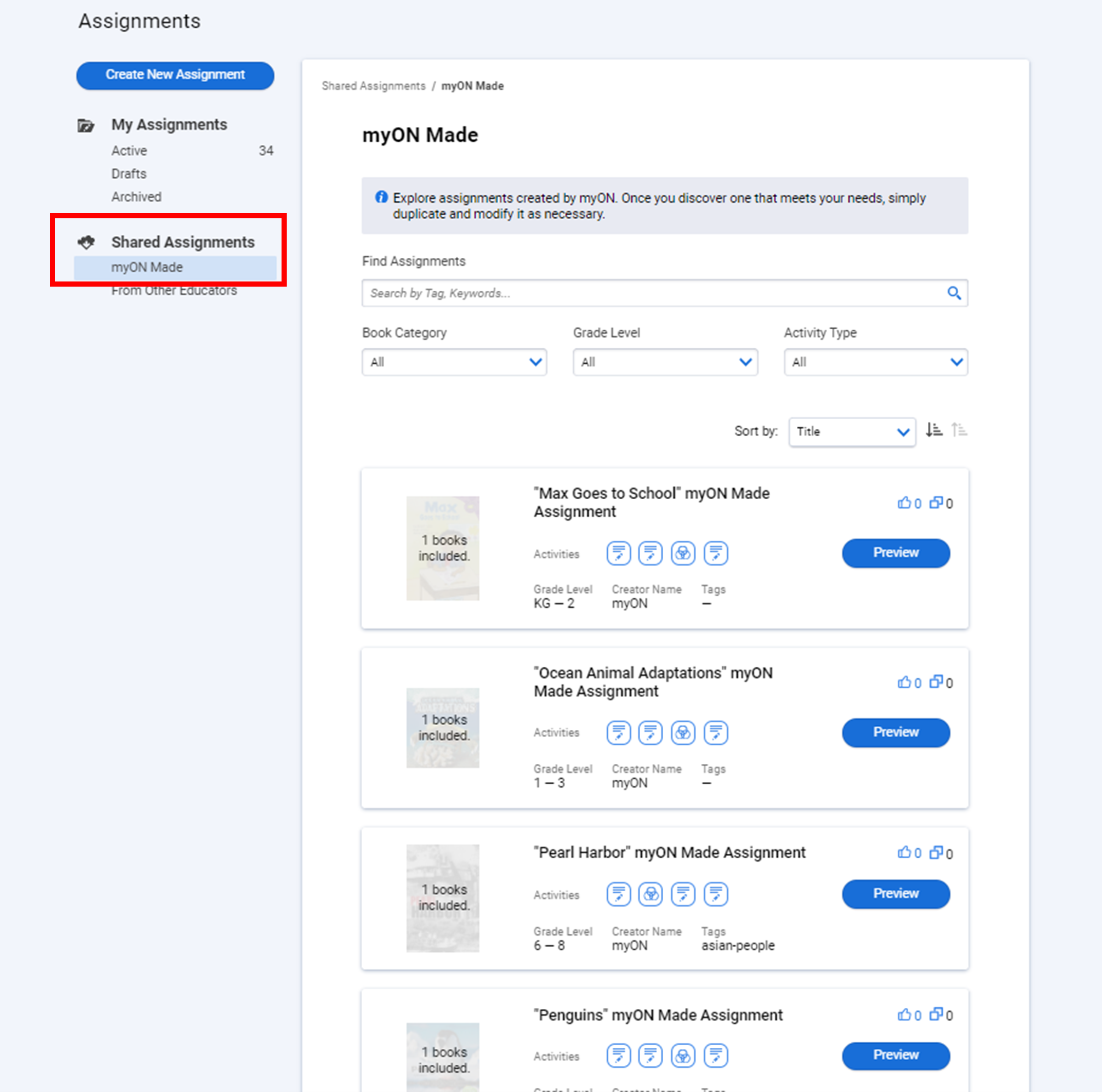Image resolution: width=1102 pixels, height=1092 pixels.
Task: Expand the Grade Level dropdown
Action: [x=665, y=362]
